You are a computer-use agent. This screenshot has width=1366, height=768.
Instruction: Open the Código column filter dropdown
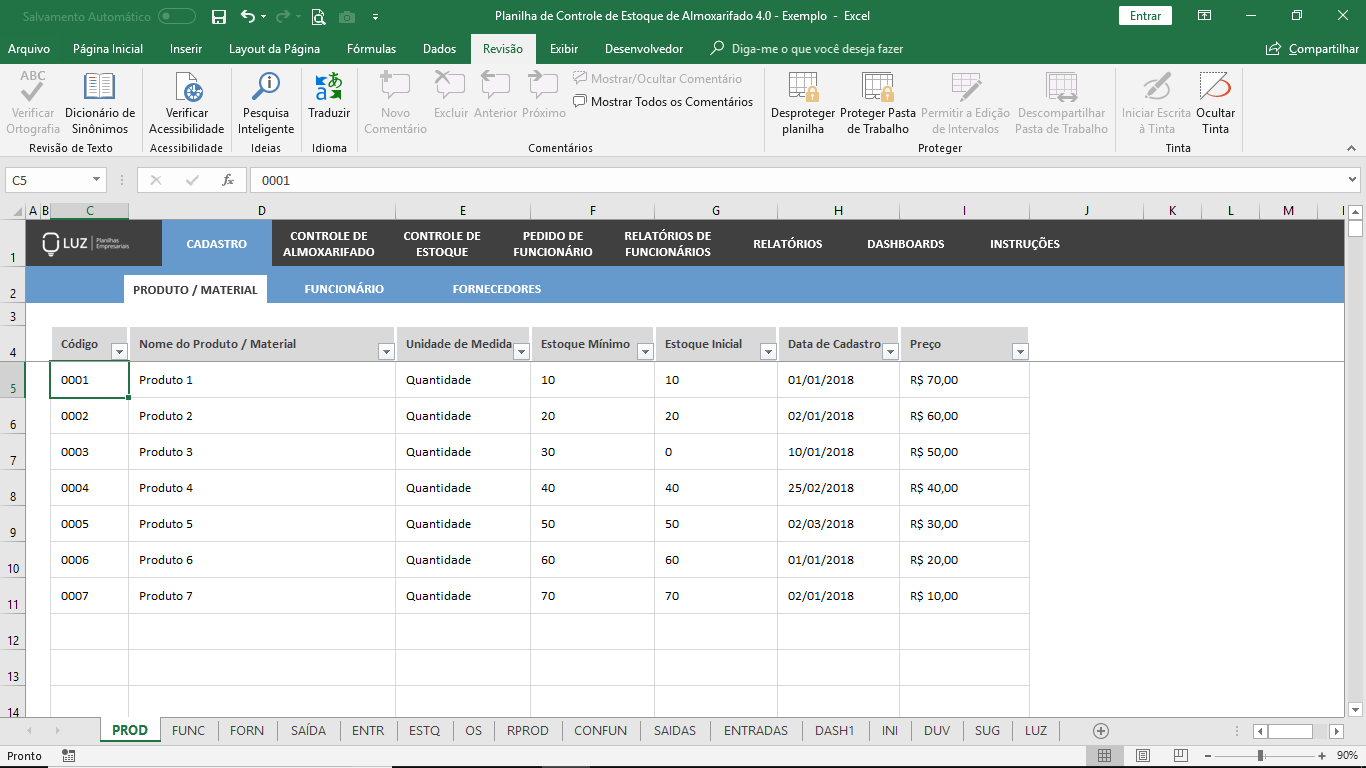(x=119, y=351)
